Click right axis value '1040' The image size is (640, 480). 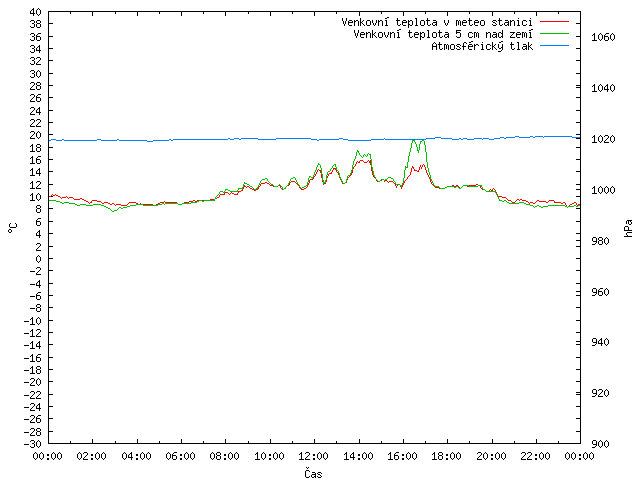[x=603, y=88]
